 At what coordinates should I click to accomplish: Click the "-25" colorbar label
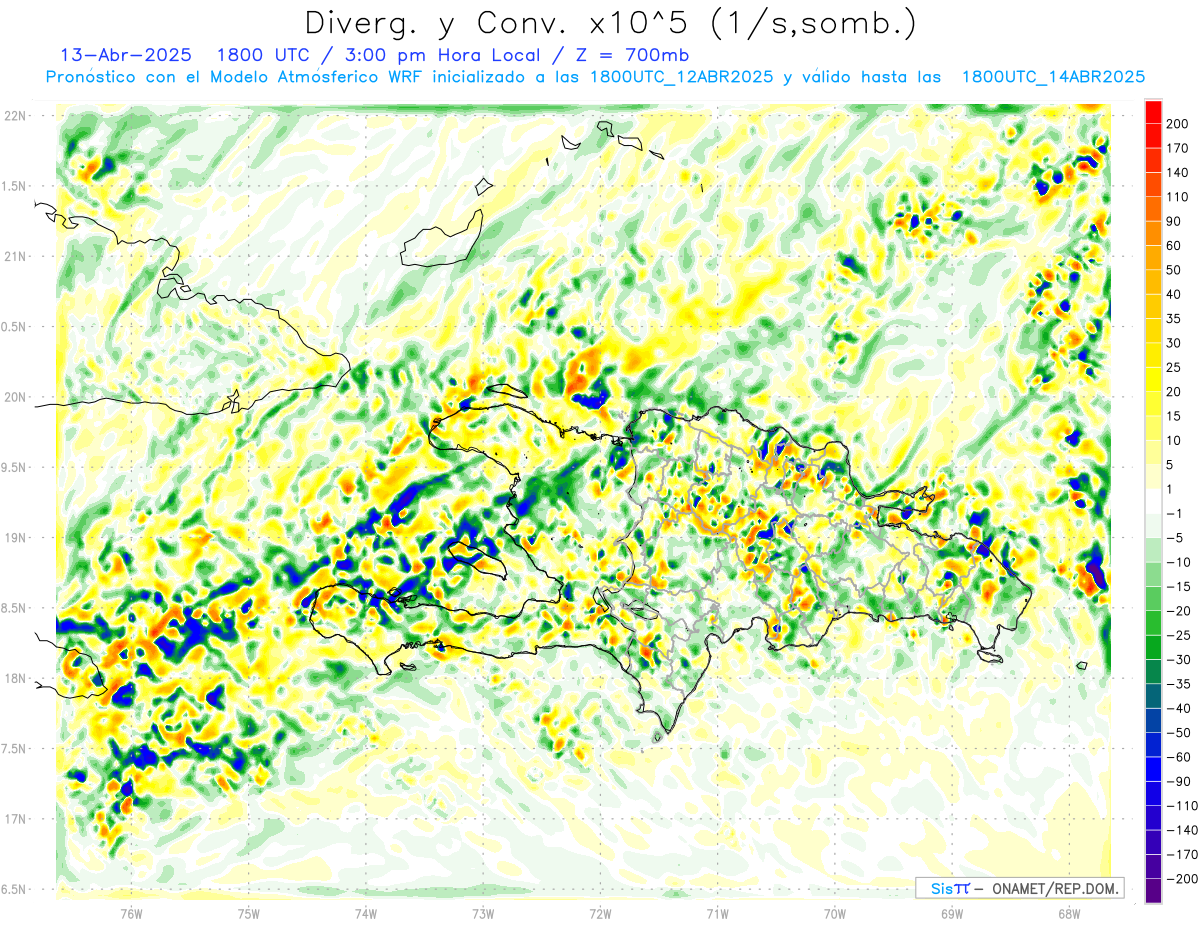tap(1177, 635)
